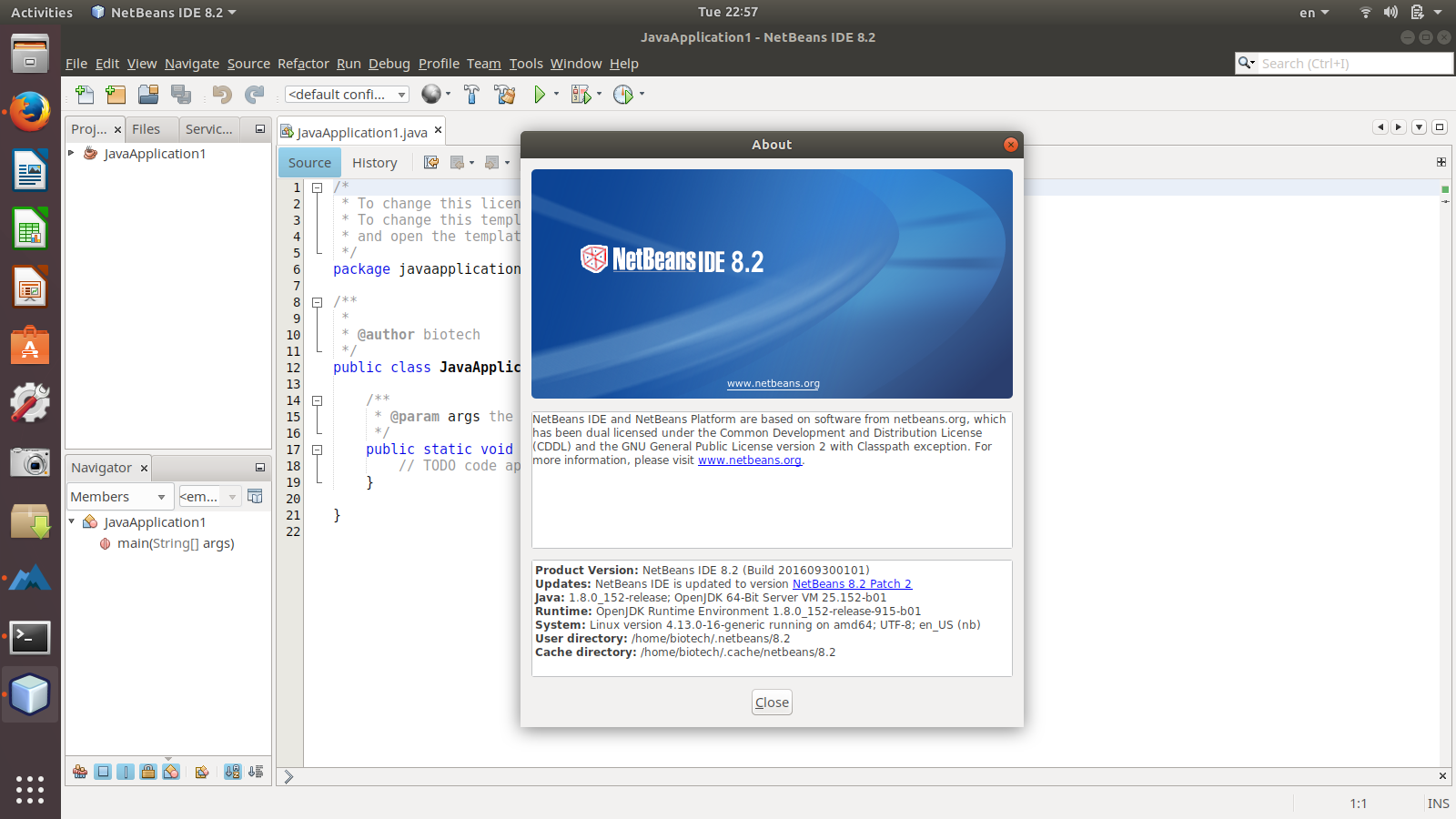Toggle Show Inherited Members in Navigator
The width and height of the screenshot is (1456, 819).
80,772
